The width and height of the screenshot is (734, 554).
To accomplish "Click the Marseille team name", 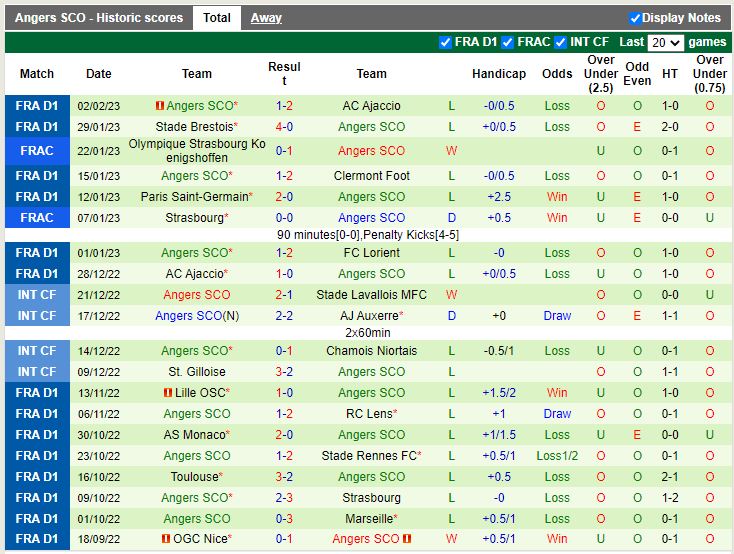I will tap(369, 519).
